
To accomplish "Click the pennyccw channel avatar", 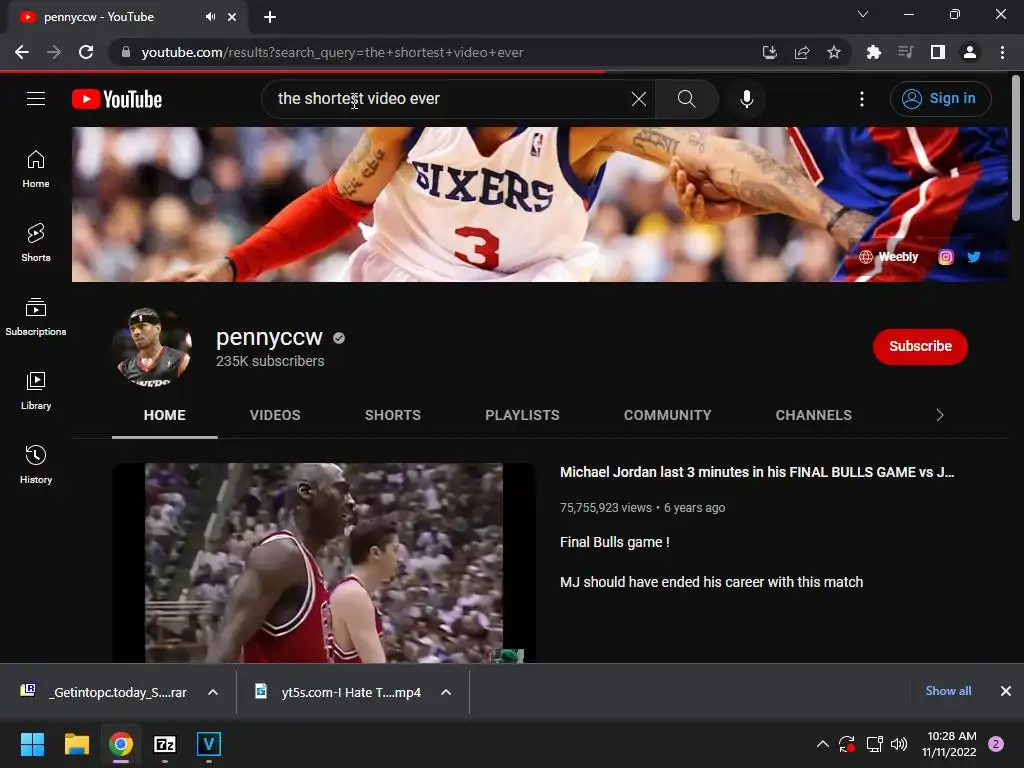I will [152, 347].
